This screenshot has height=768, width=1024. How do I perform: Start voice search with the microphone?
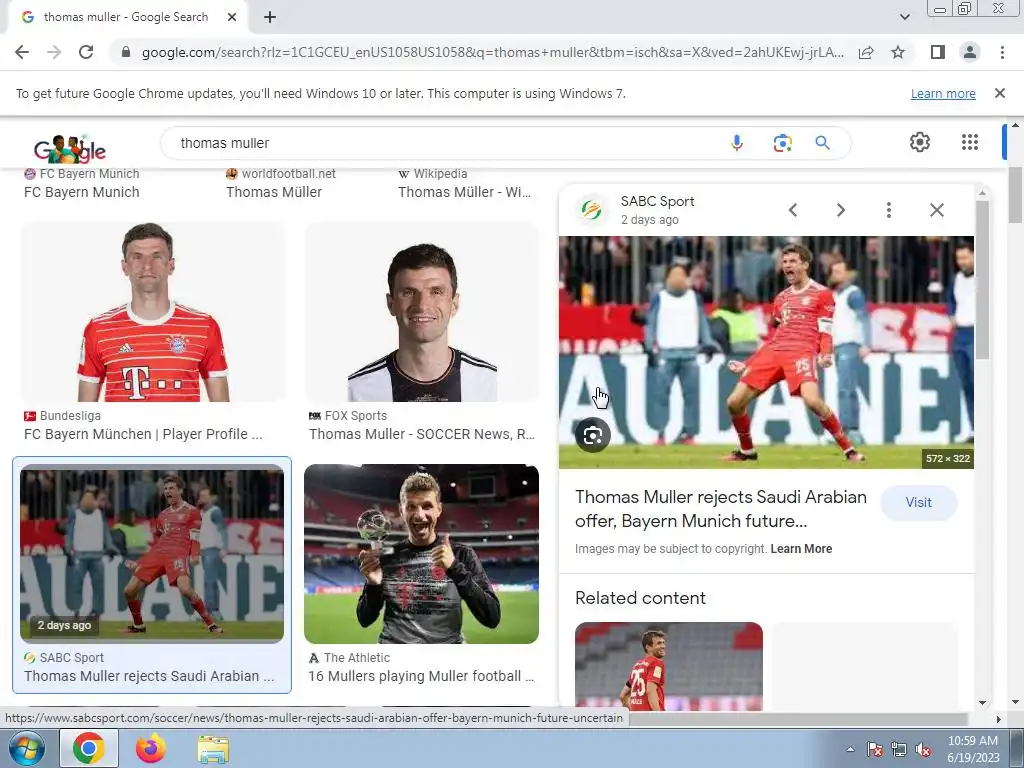pos(737,143)
